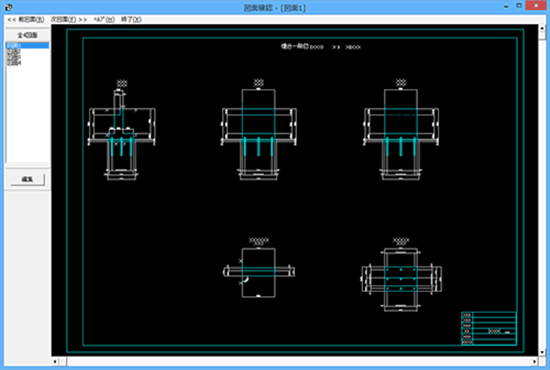Click horizontal scrollbar left arrow
This screenshot has height=370, width=550.
[55, 361]
